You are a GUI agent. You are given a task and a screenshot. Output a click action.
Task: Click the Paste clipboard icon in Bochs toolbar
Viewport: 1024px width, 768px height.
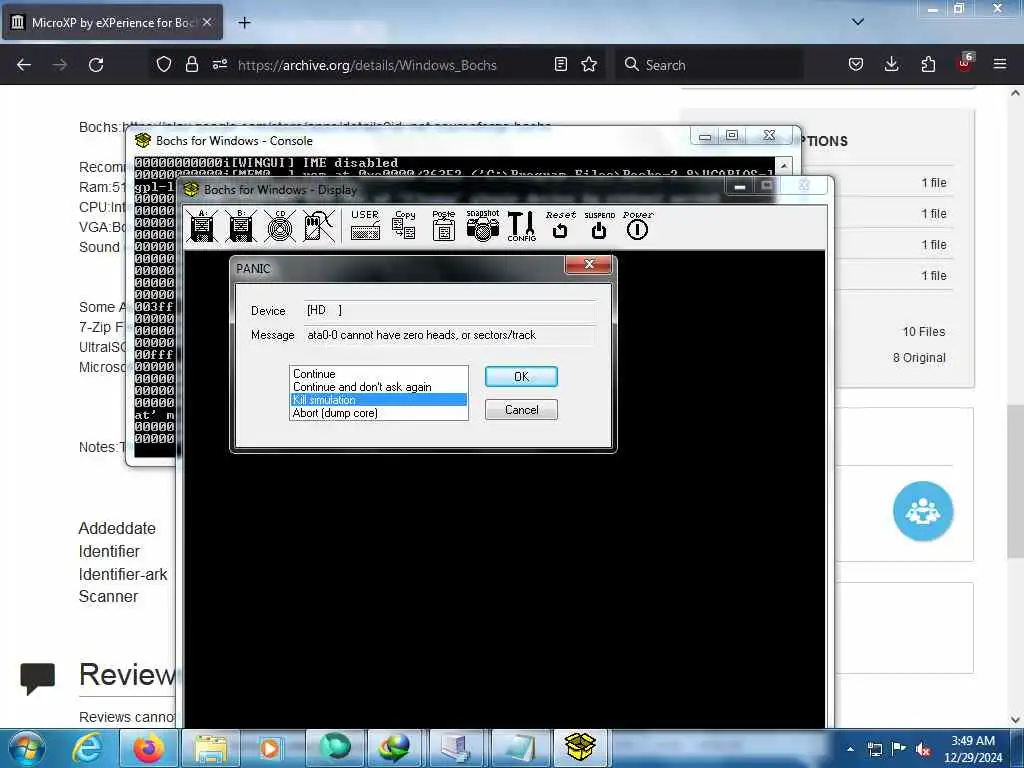pyautogui.click(x=443, y=226)
